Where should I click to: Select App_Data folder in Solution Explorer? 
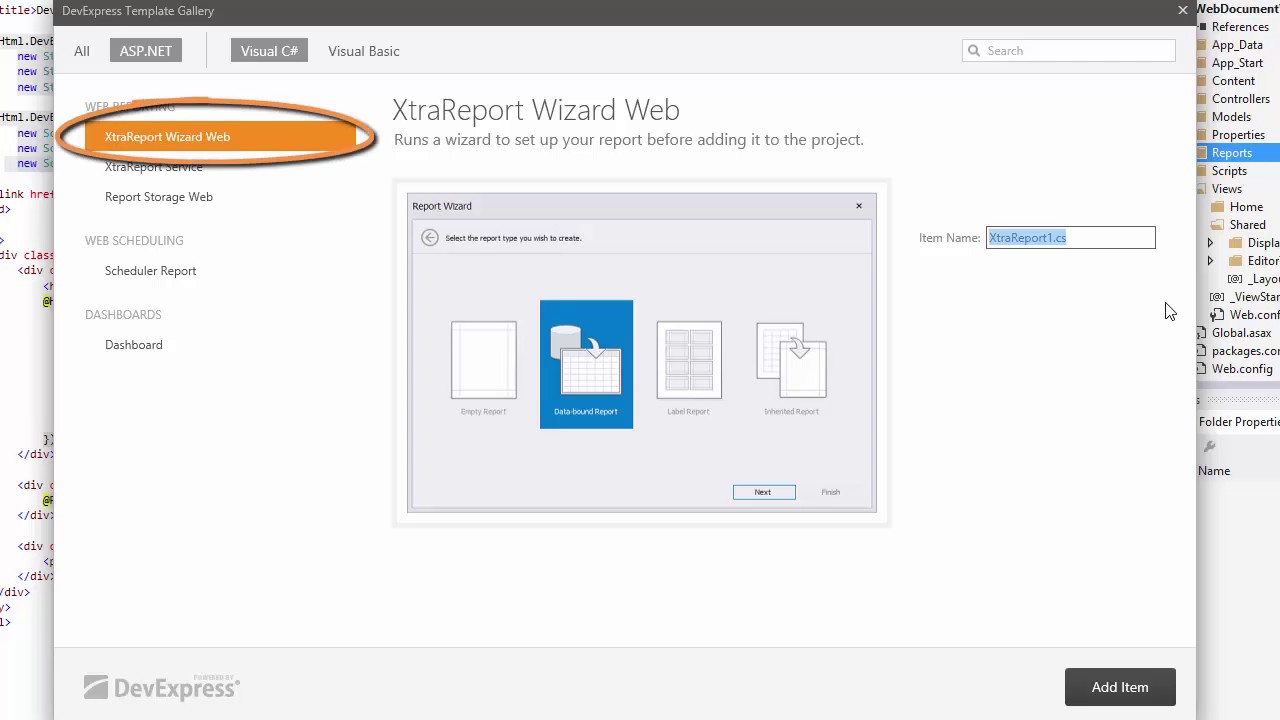(1237, 45)
